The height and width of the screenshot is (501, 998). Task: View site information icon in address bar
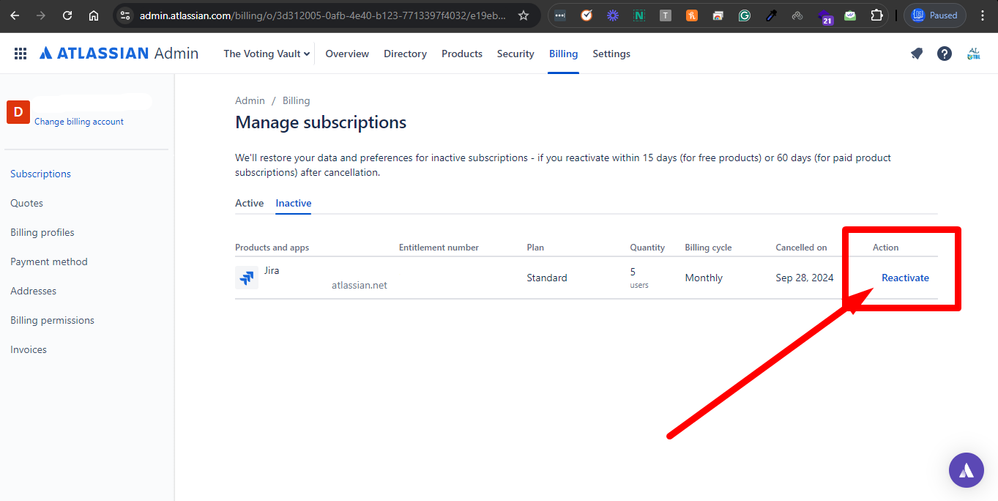click(125, 15)
